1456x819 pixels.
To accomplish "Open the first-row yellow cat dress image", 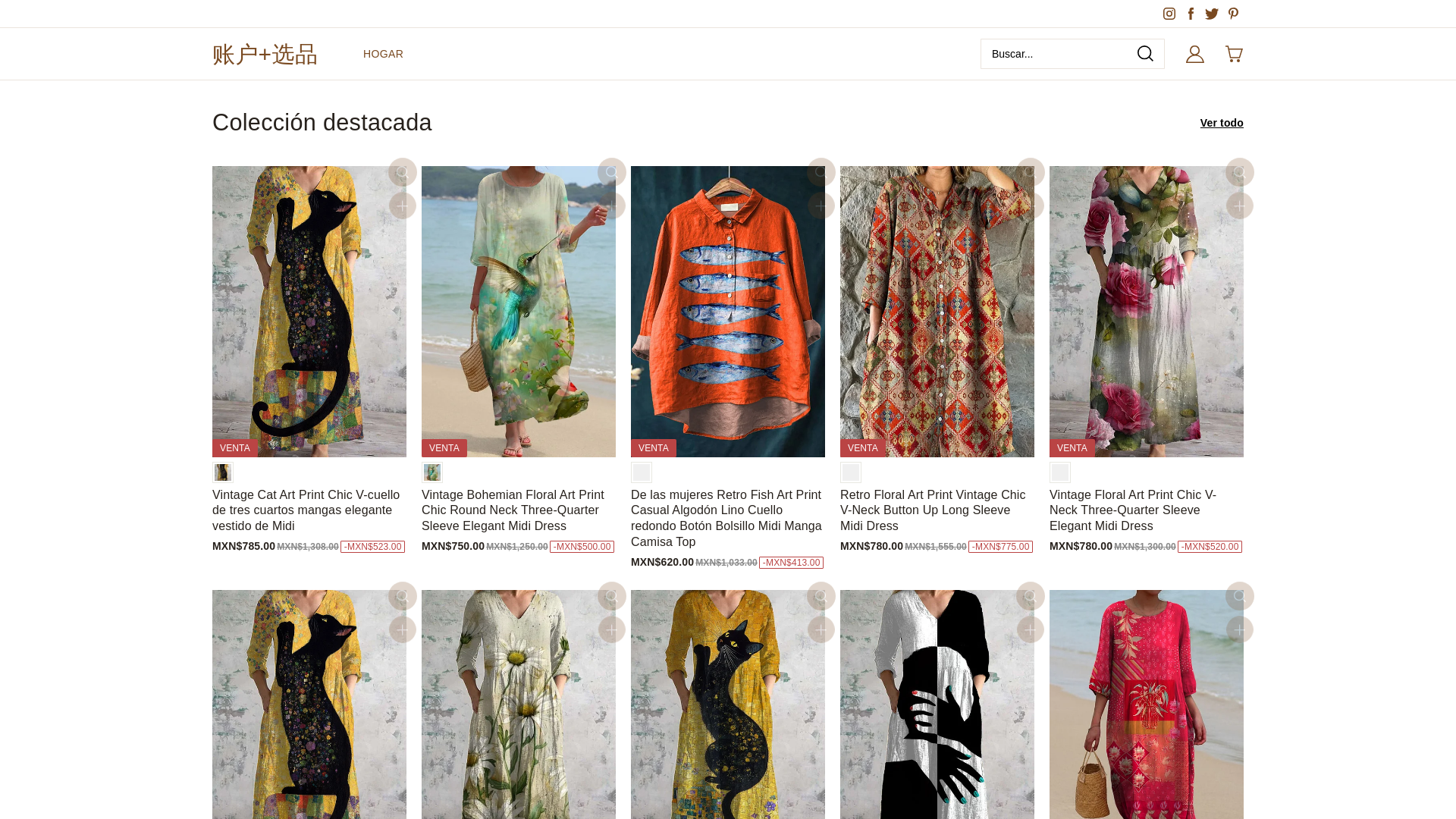I will [x=309, y=312].
